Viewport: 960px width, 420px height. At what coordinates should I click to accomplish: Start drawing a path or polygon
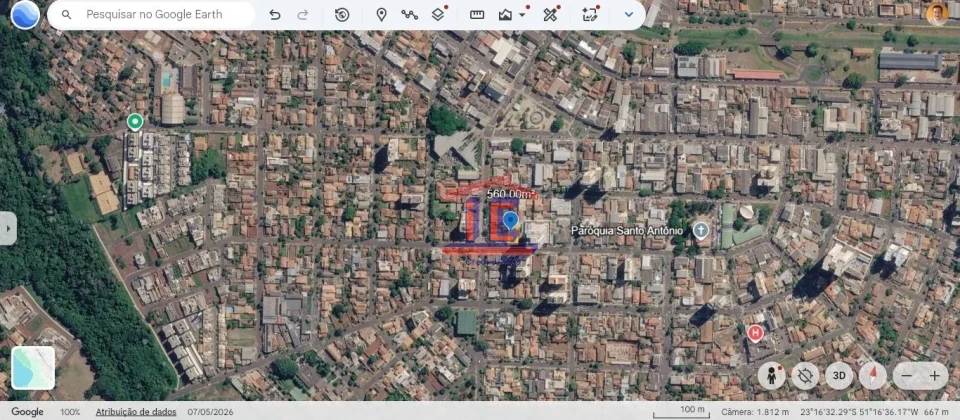click(x=410, y=15)
